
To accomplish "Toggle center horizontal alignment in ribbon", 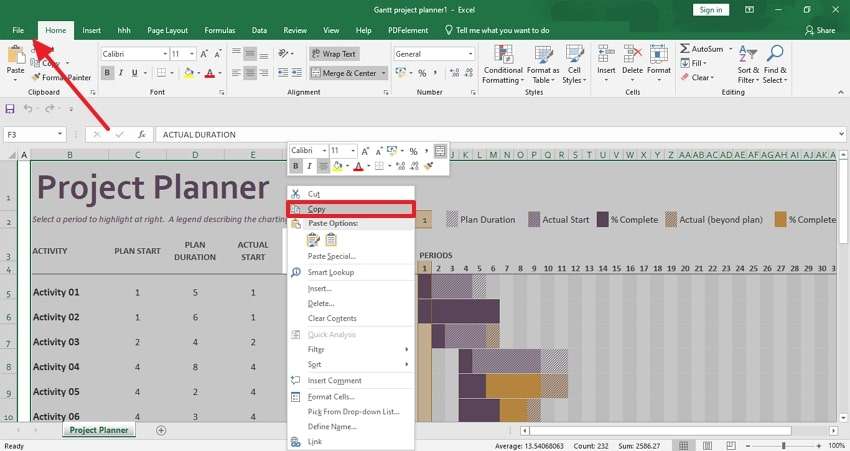I will click(250, 73).
